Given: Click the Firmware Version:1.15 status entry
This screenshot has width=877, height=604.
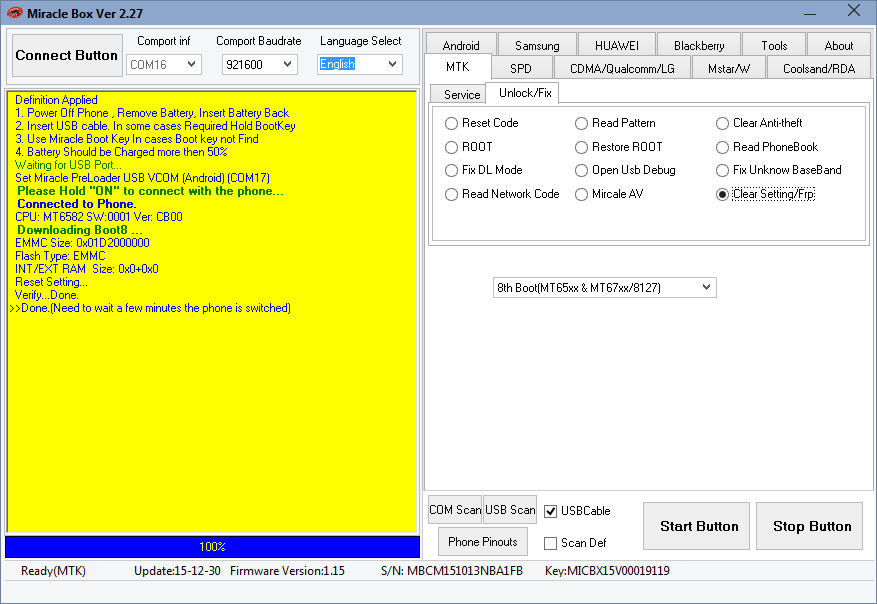Looking at the screenshot, I should click(x=287, y=571).
